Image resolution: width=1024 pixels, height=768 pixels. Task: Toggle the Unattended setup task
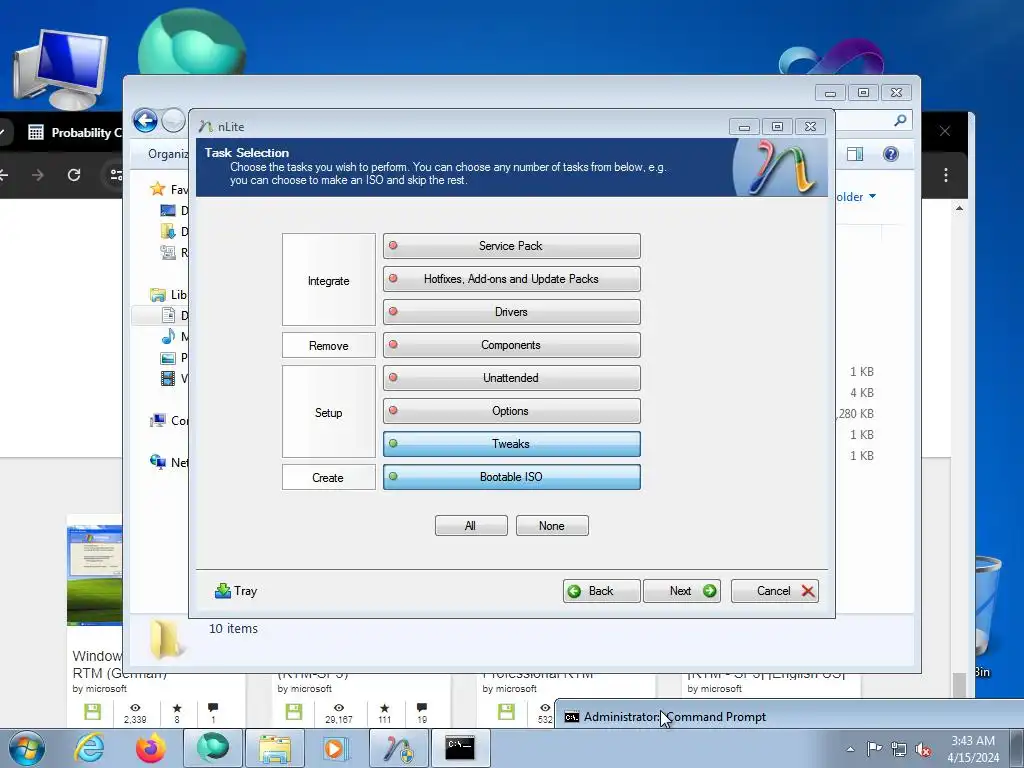click(511, 377)
